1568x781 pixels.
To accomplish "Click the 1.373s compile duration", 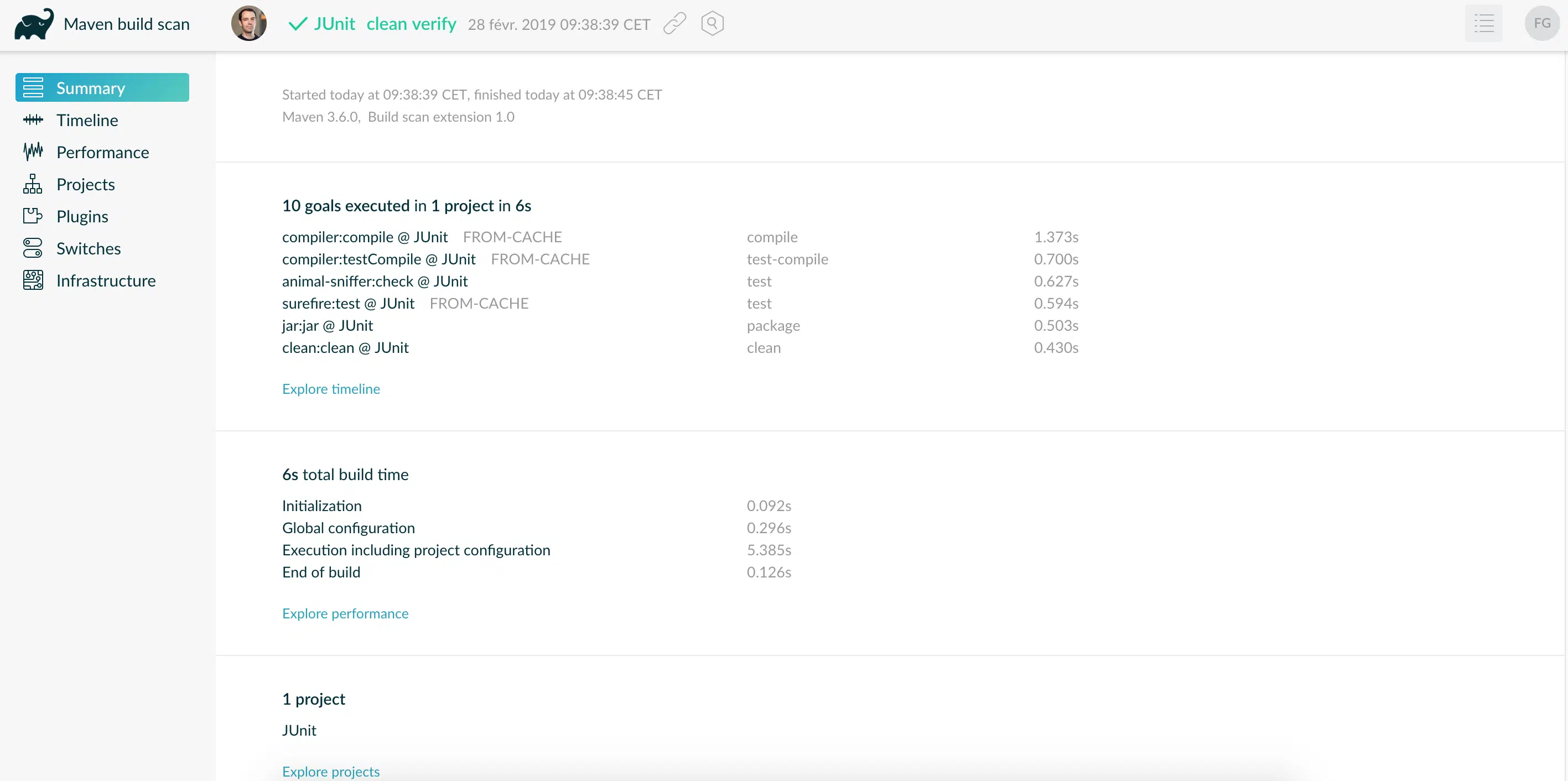I will point(1056,237).
